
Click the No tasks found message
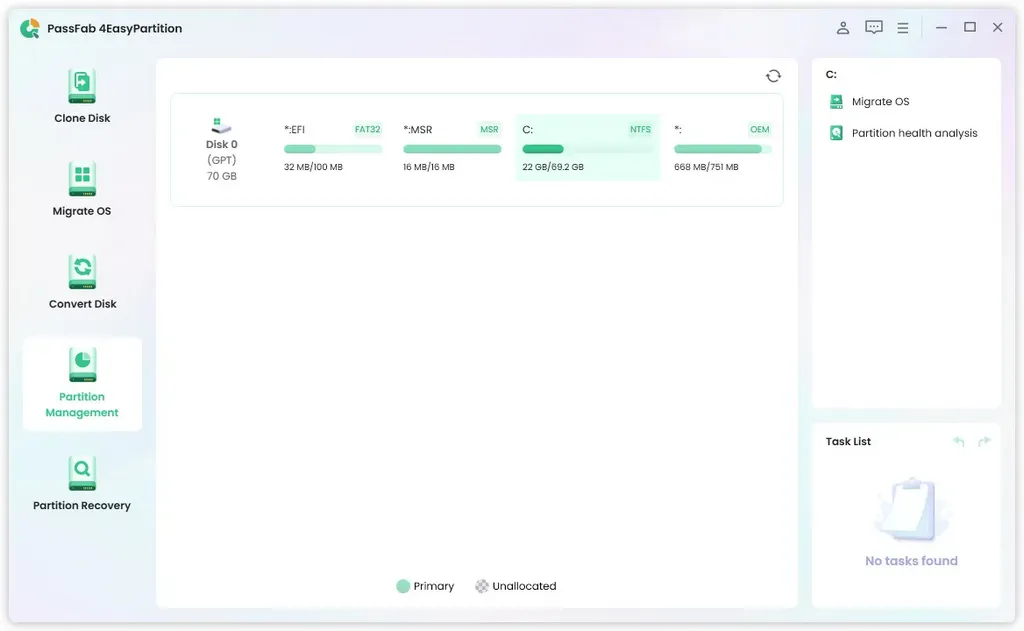[911, 560]
